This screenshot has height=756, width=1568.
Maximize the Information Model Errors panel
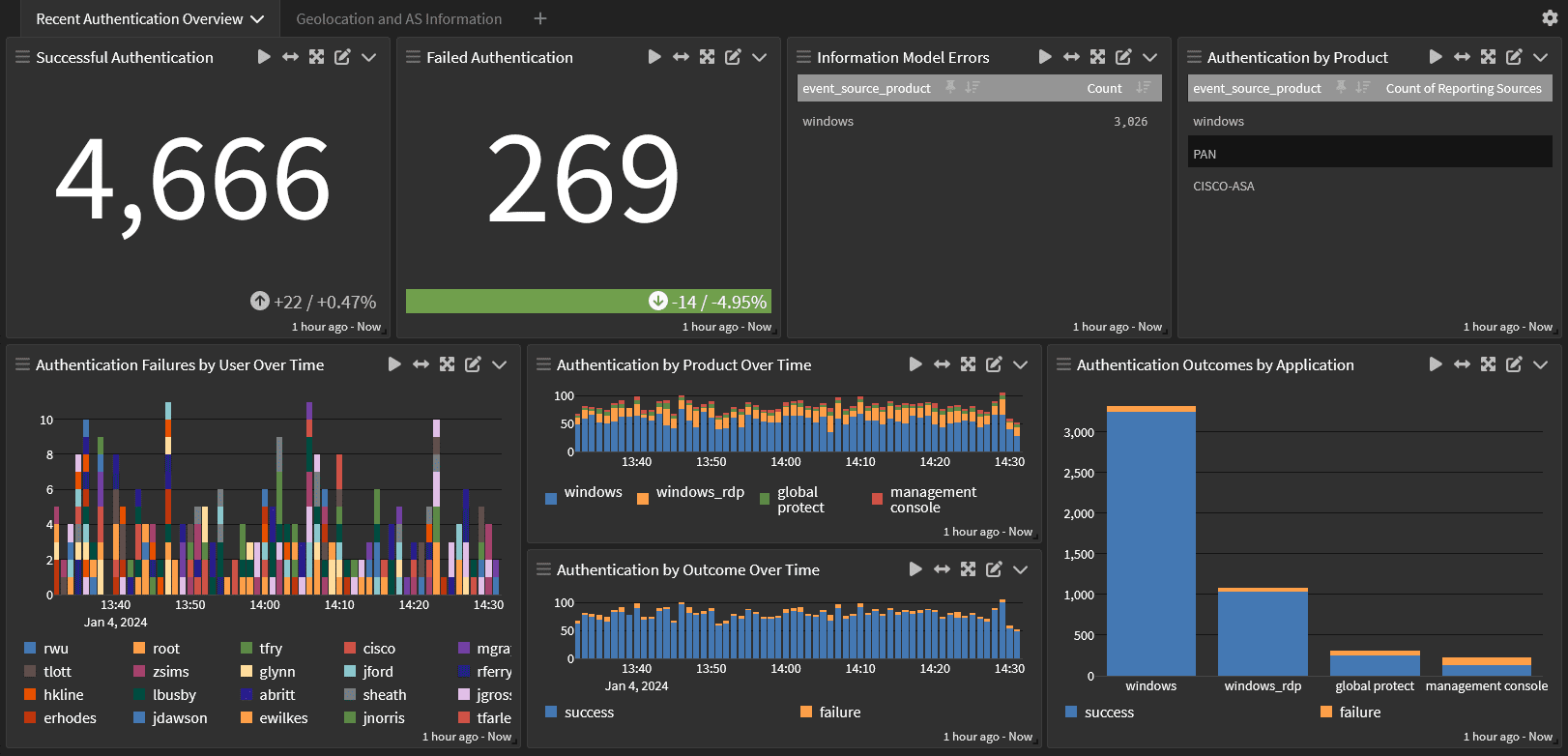1097,57
